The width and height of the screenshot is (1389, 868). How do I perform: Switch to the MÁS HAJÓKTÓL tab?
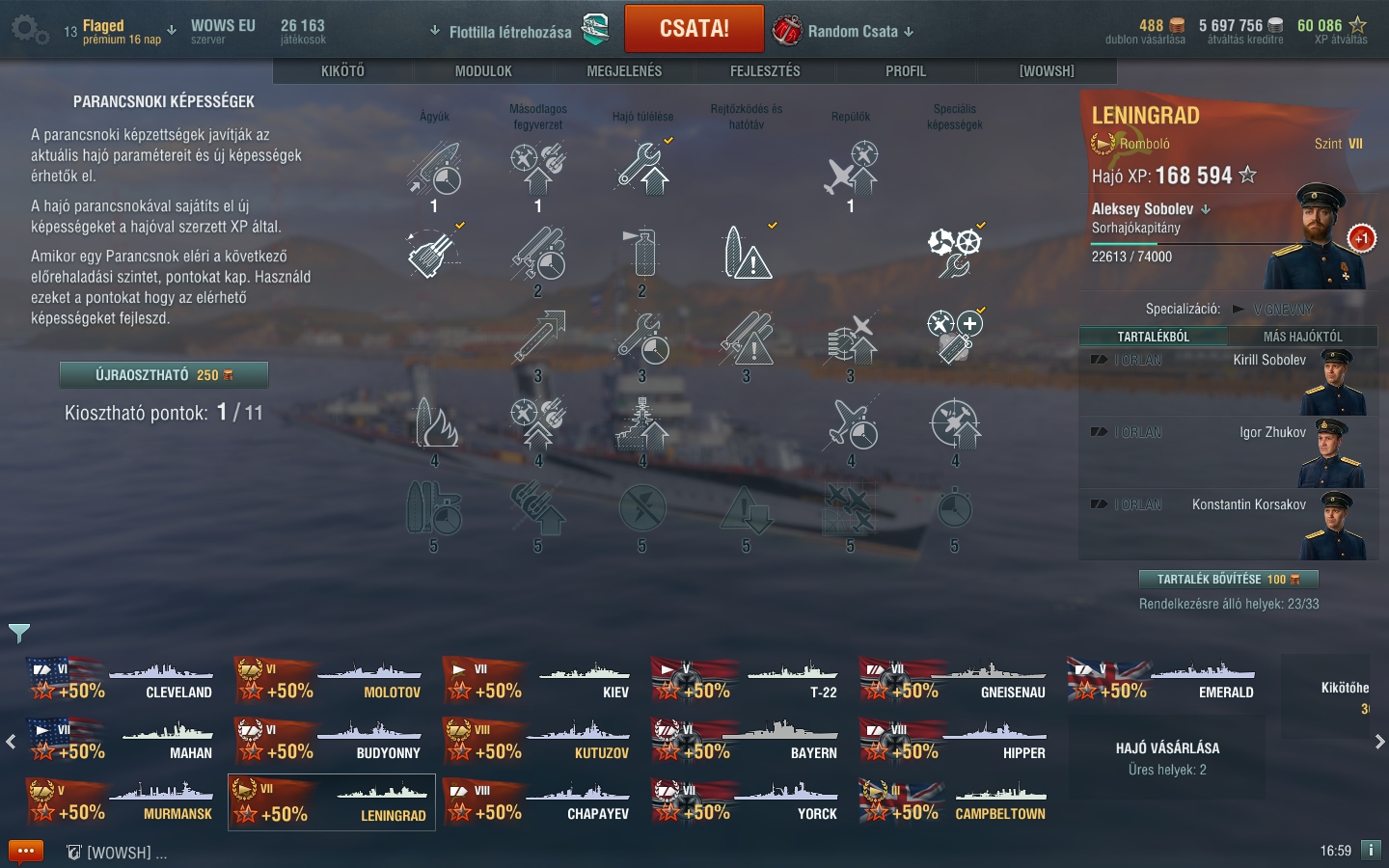[1302, 337]
